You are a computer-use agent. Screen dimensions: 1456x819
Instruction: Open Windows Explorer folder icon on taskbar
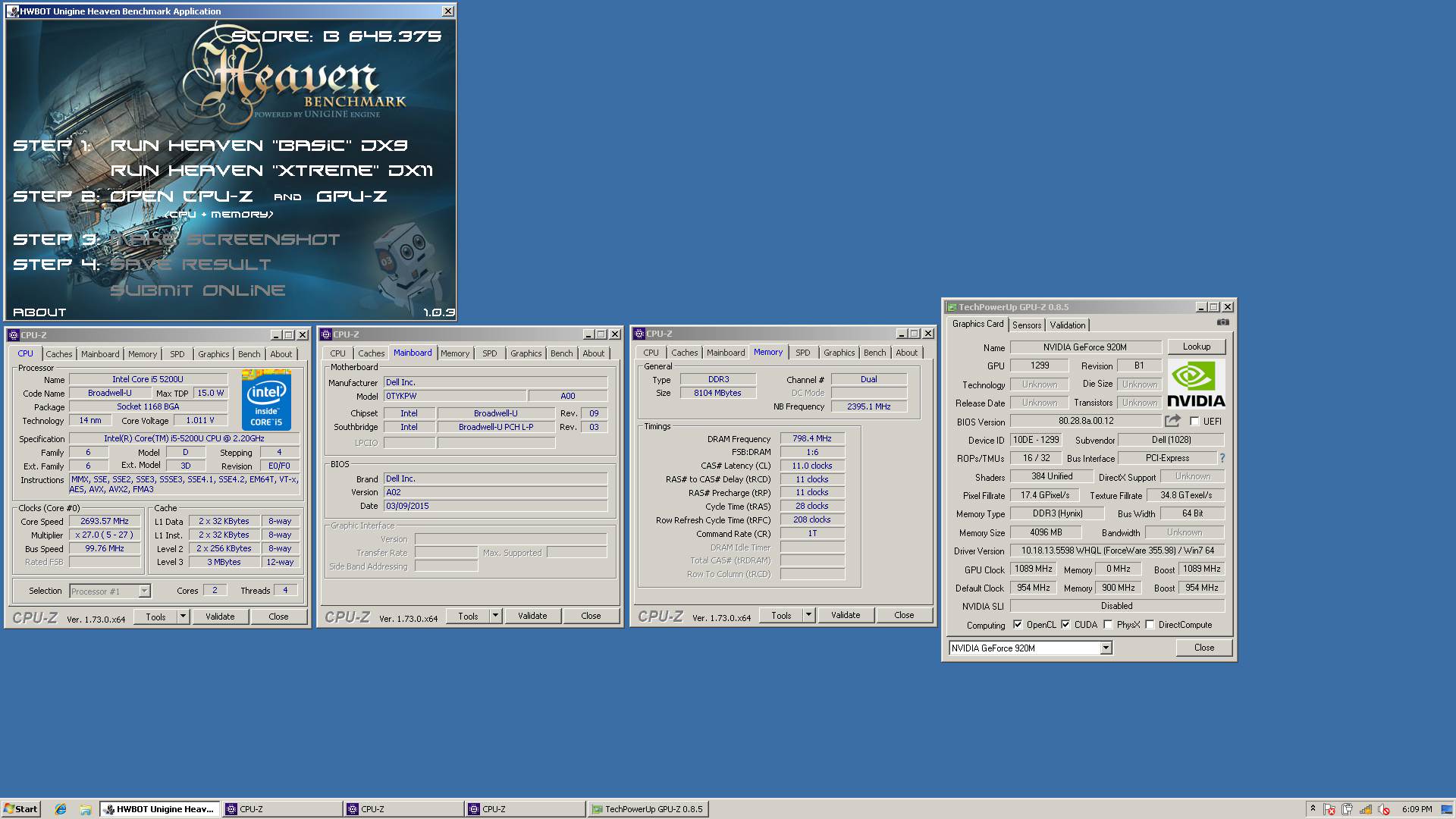pos(85,809)
